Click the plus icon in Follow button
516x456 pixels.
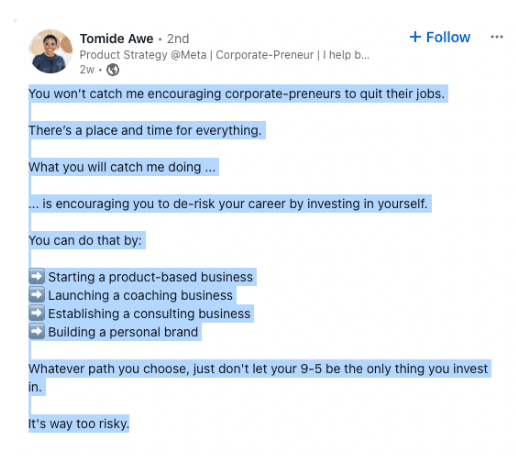coord(415,37)
